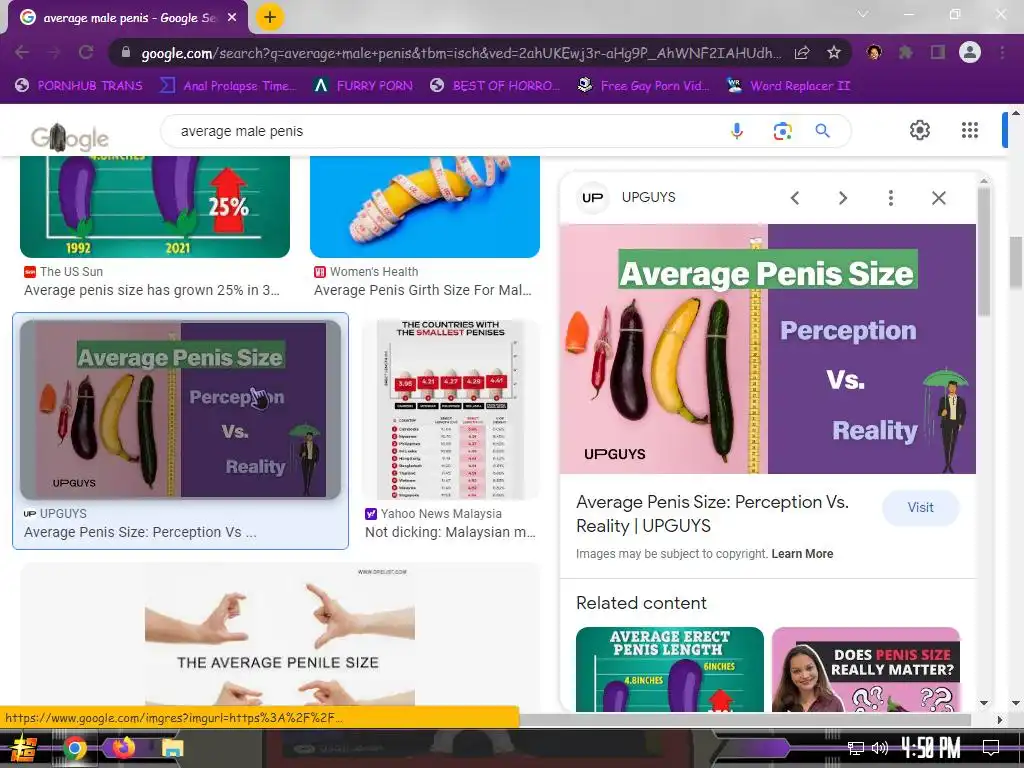Select the average penile size hands image
The image size is (1024, 768).
tap(280, 634)
